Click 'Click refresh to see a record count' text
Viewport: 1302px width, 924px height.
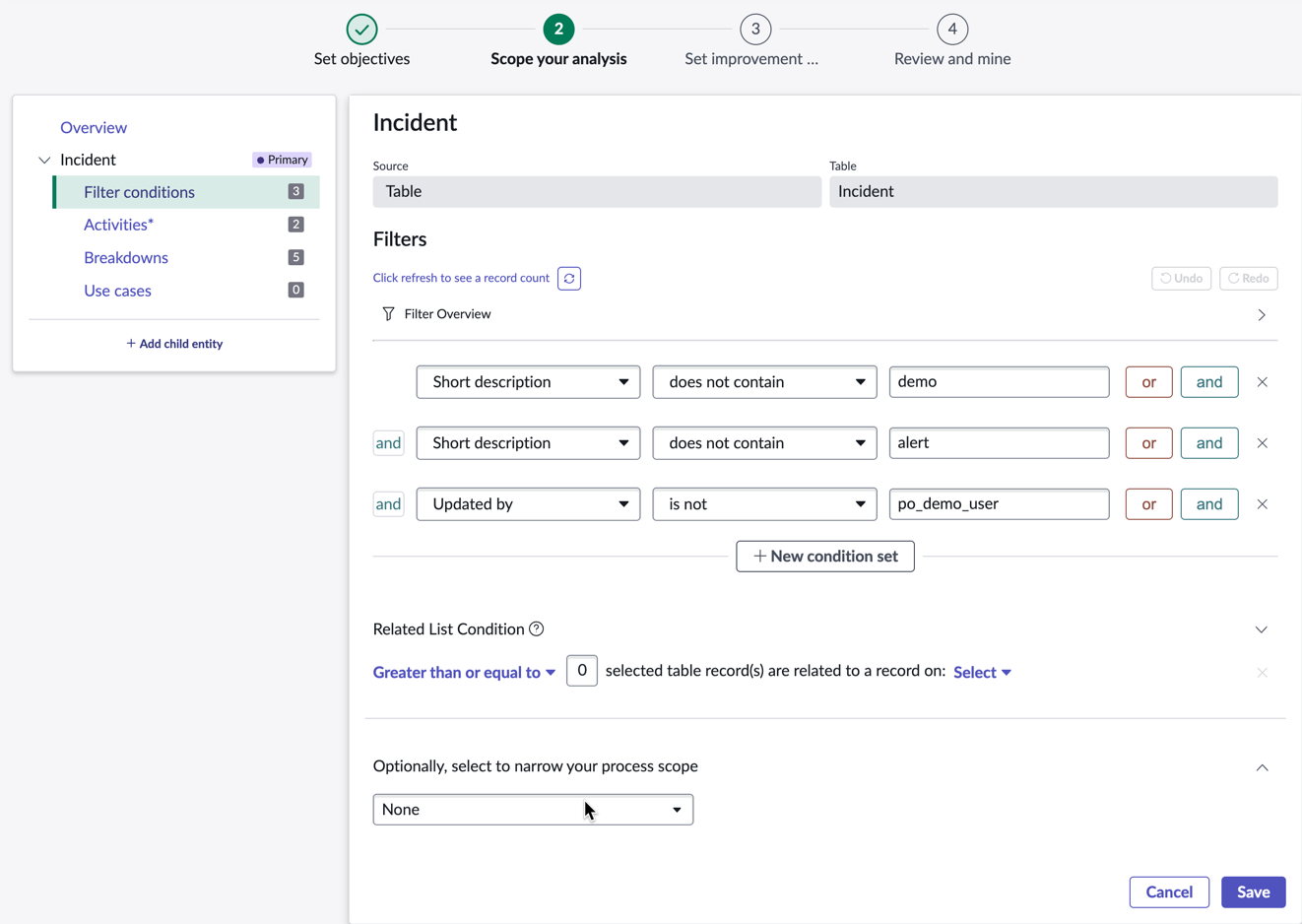(461, 278)
